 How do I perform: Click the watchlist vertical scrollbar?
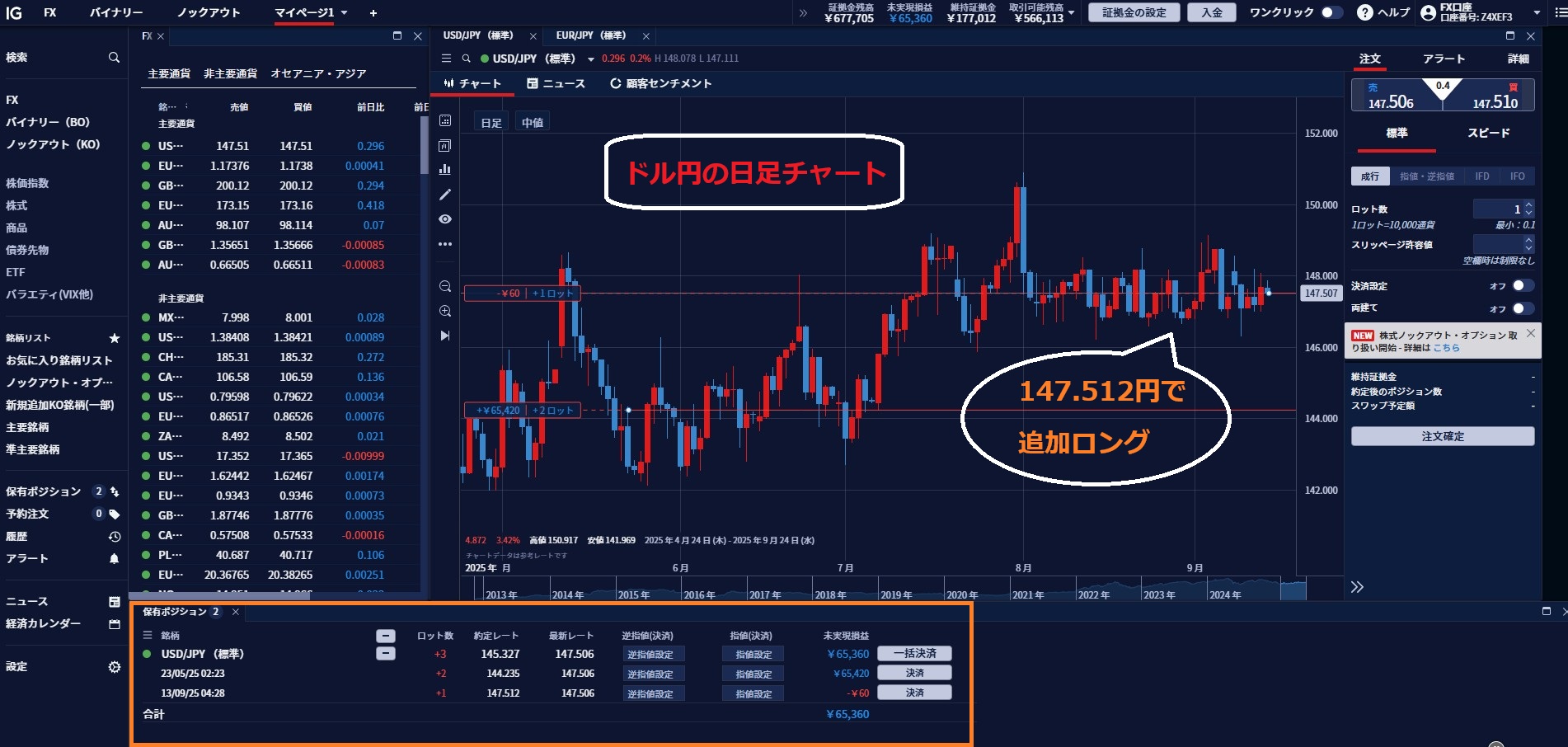425,145
